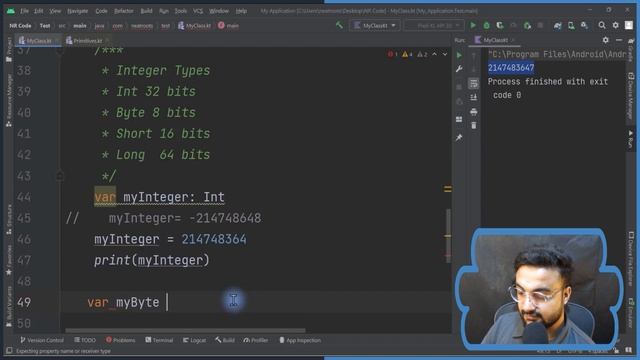The image size is (640, 360).
Task: Open the Build tool window button at the bottom
Action: coord(225,340)
